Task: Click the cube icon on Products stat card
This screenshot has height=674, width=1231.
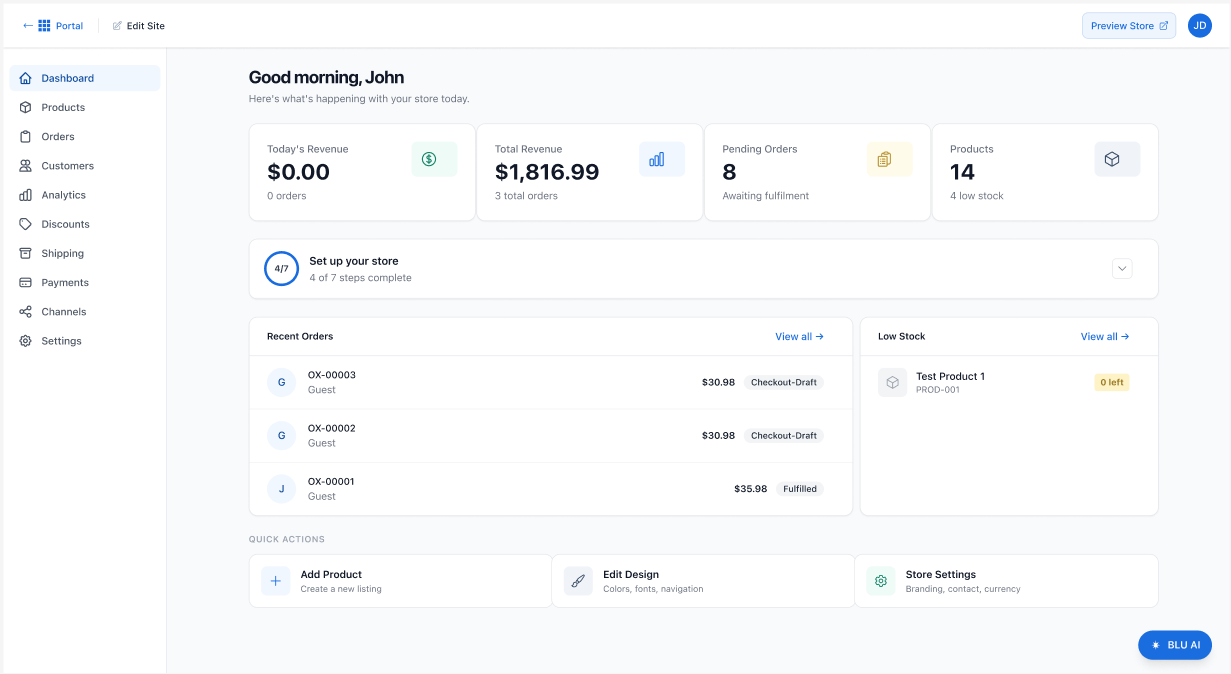Action: tap(1112, 159)
